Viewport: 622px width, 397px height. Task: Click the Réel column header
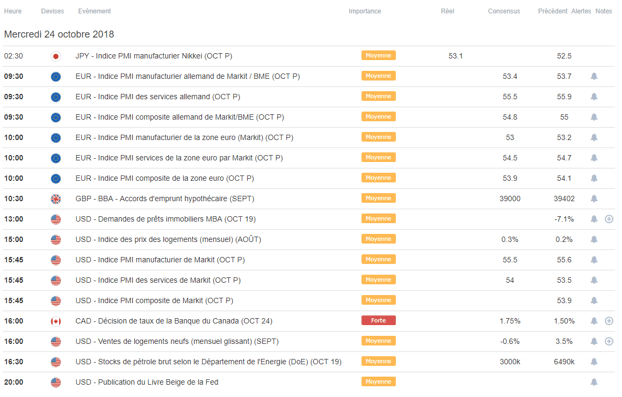pos(447,11)
